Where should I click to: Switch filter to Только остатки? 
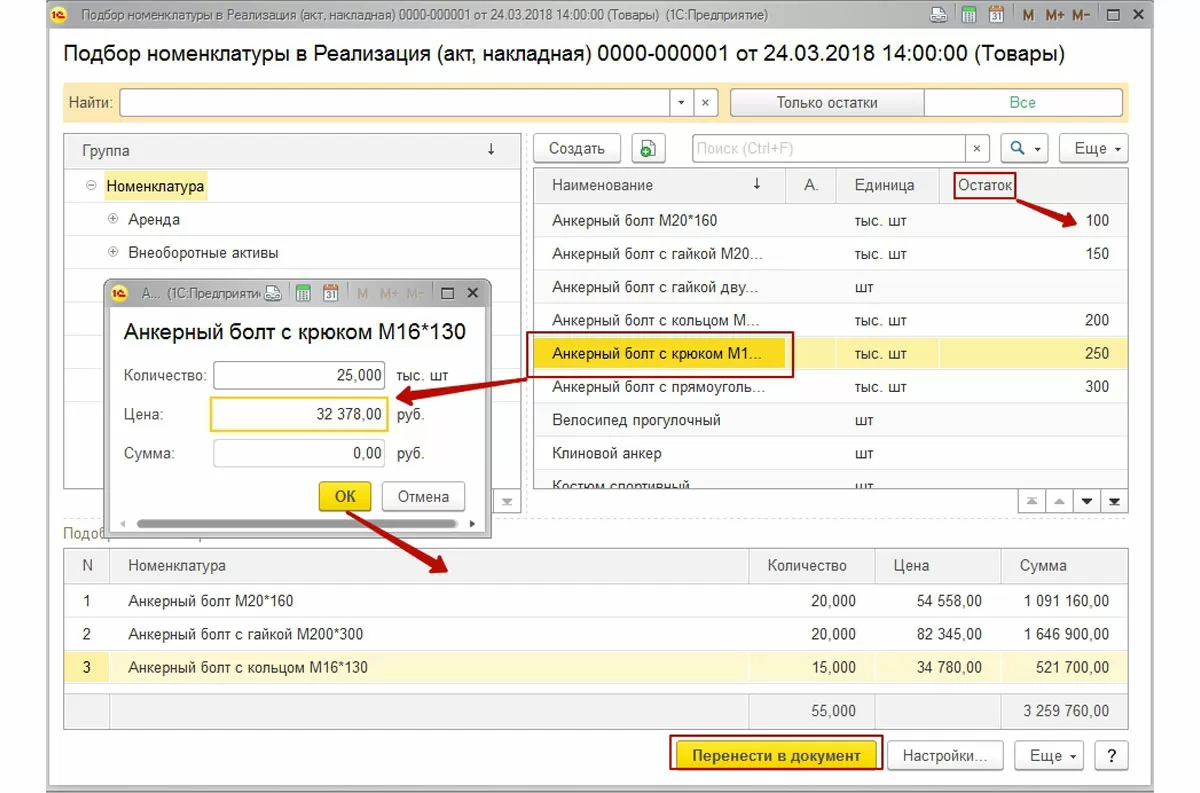[827, 102]
